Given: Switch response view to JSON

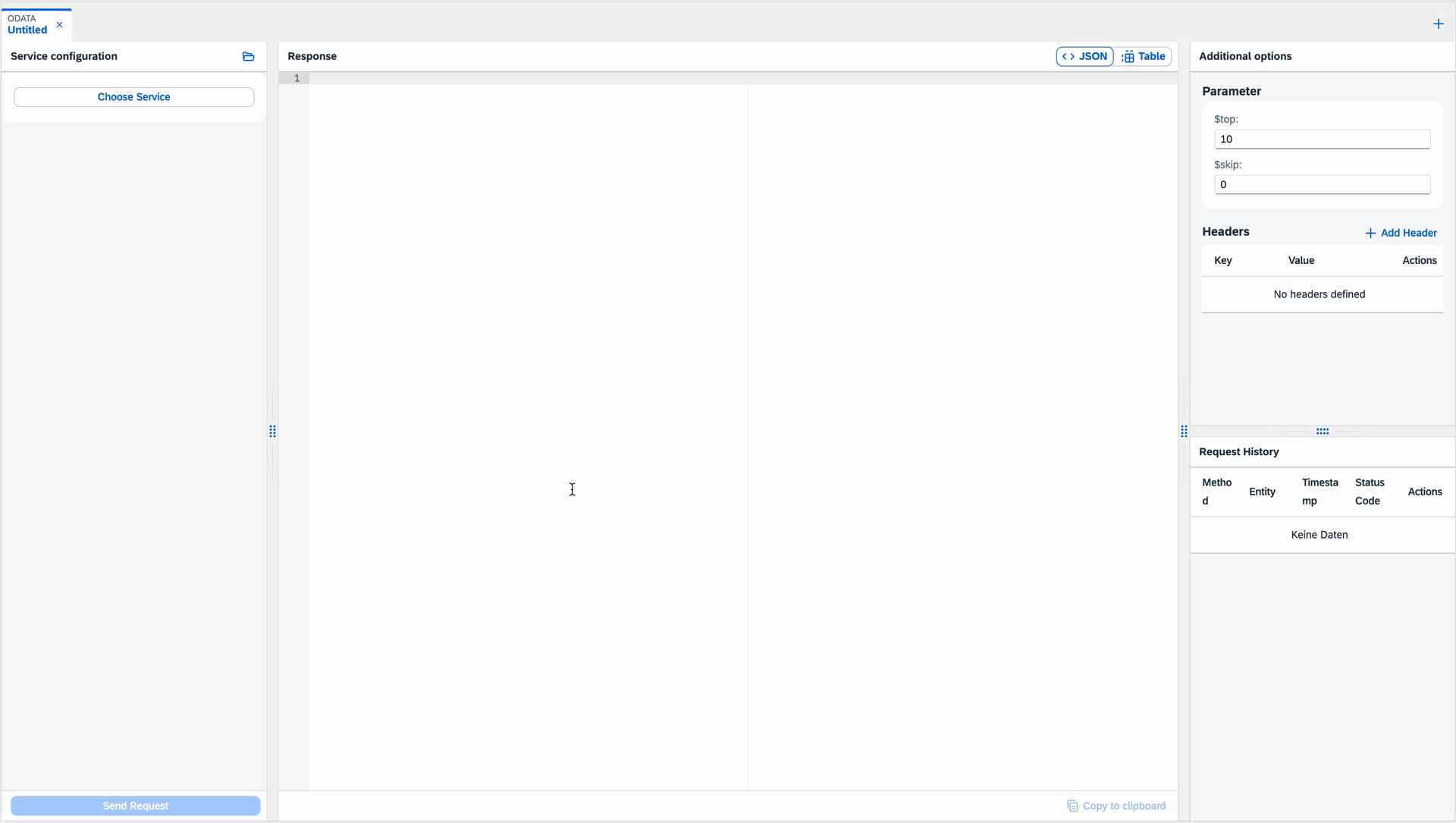Looking at the screenshot, I should pyautogui.click(x=1084, y=57).
